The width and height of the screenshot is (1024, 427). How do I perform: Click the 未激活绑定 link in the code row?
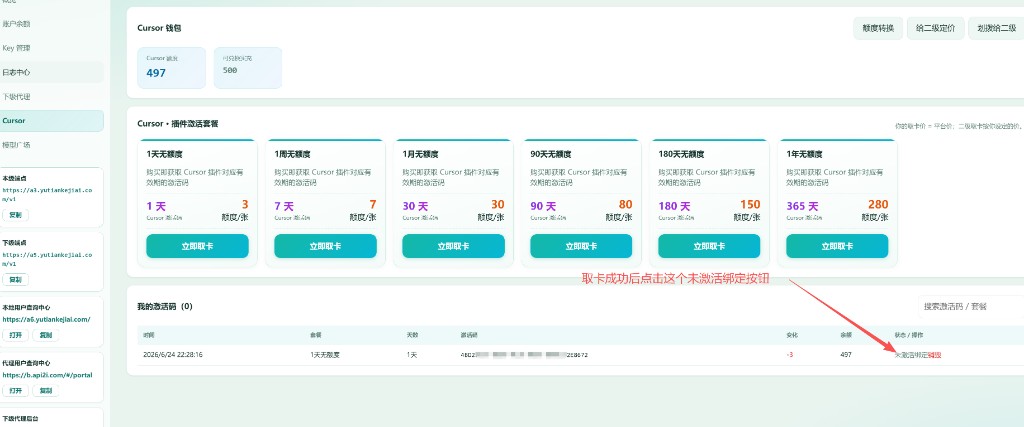[911, 355]
